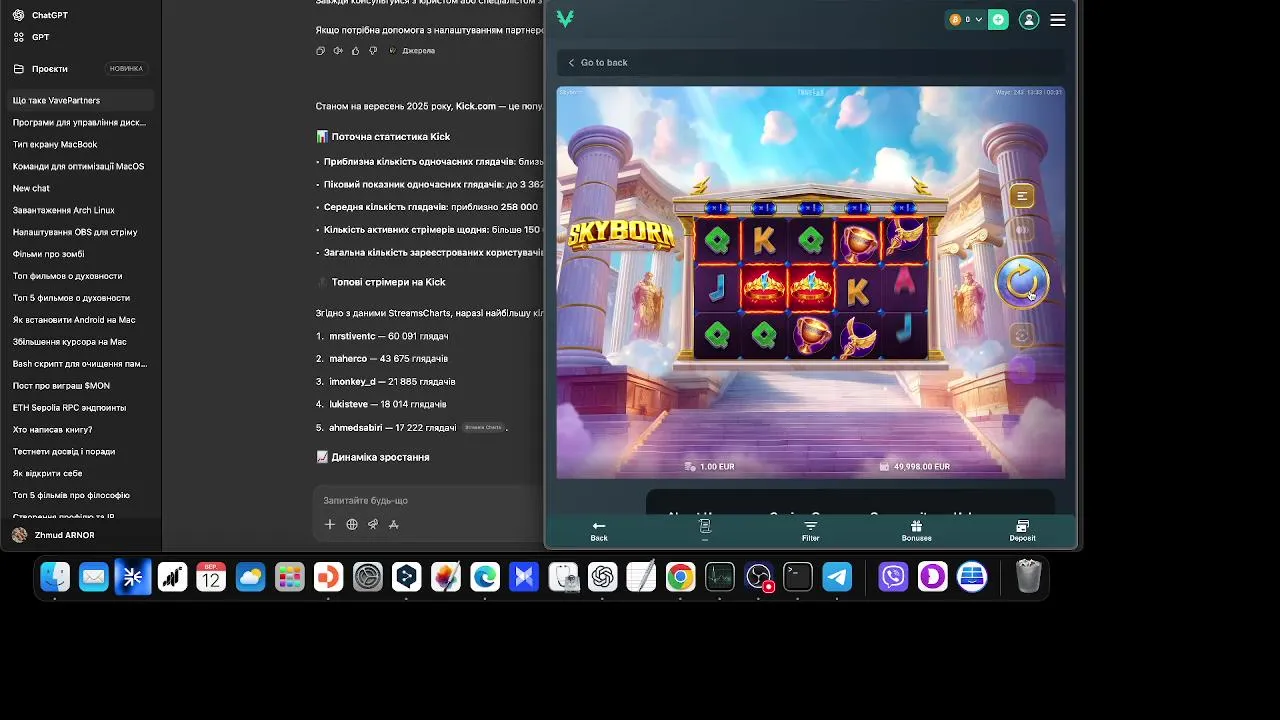The image size is (1280, 720).
Task: Open the Trash in the Dock
Action: pos(1028,577)
